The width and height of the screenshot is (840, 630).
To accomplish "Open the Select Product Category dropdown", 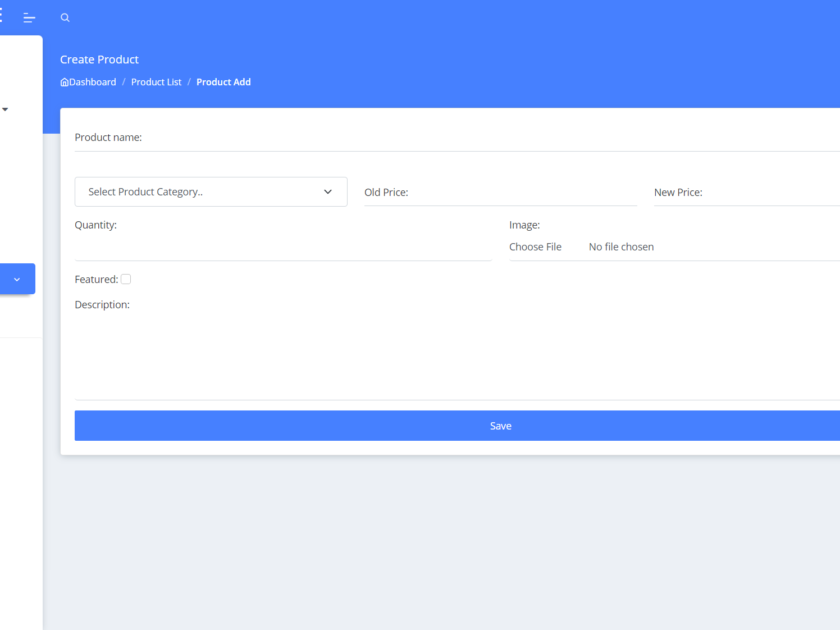I will coord(210,191).
